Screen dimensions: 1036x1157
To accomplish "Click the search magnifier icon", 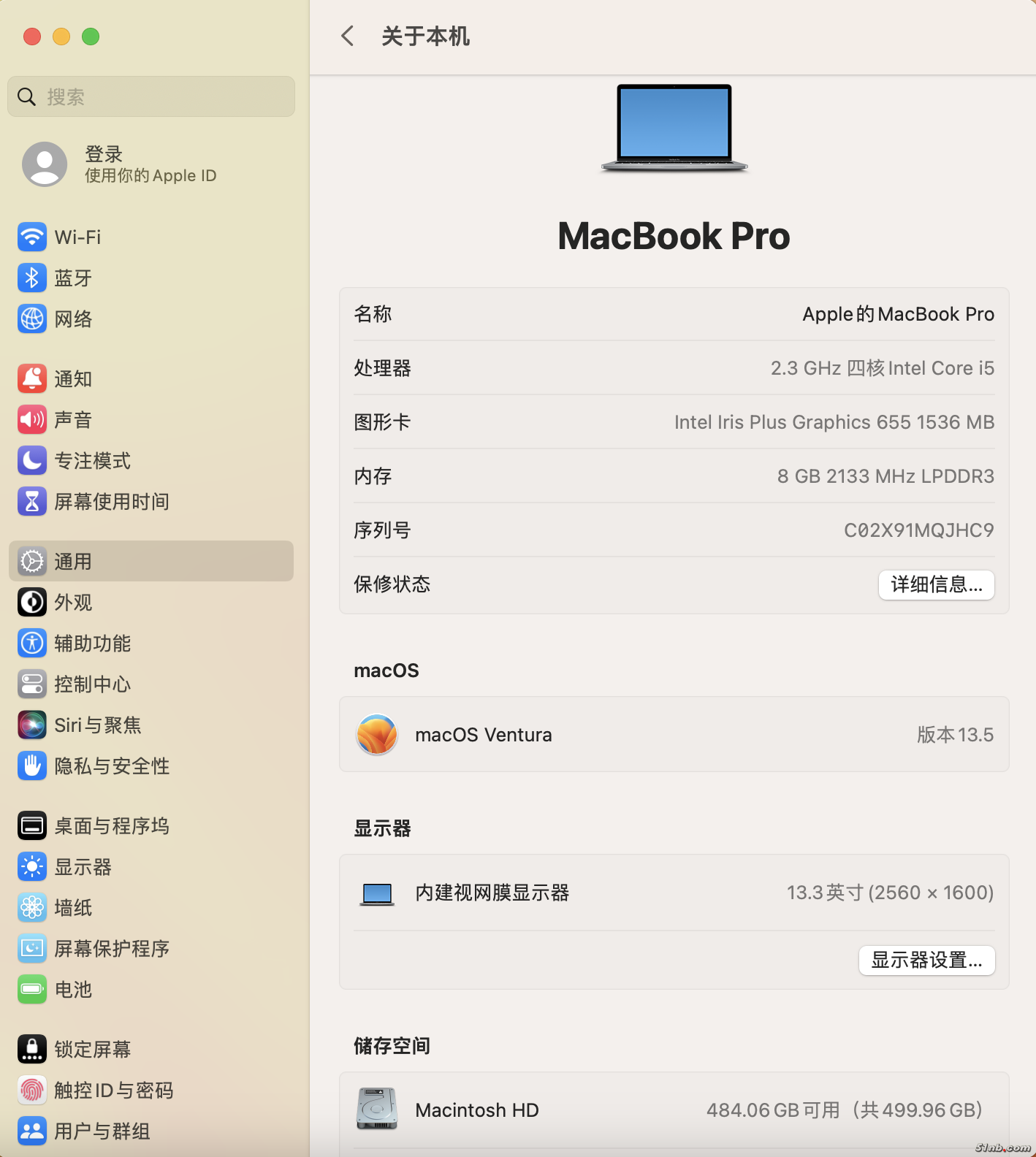I will (26, 96).
